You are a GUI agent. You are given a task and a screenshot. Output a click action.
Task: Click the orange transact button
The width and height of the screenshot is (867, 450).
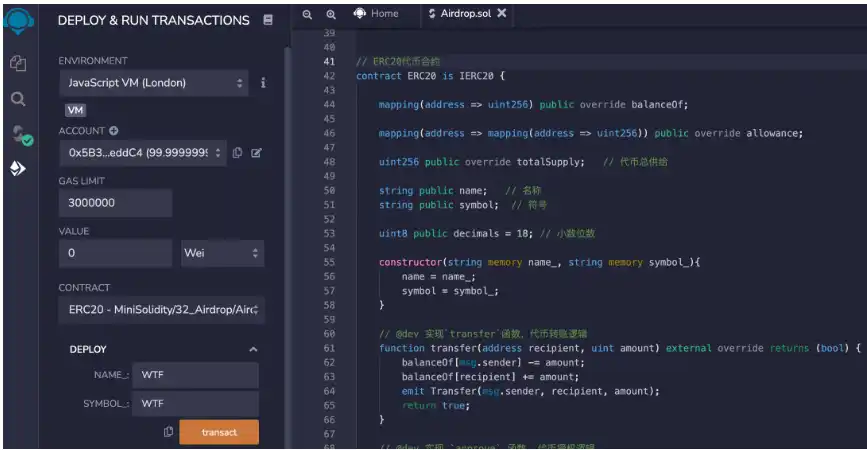coord(219,432)
